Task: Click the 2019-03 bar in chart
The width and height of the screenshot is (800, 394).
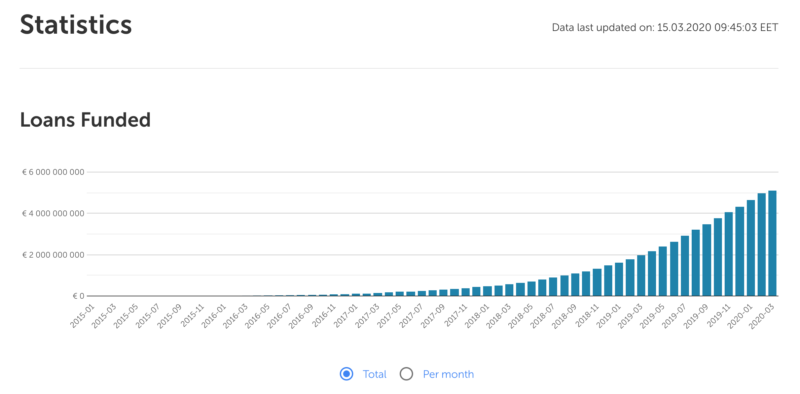Action: [641, 275]
